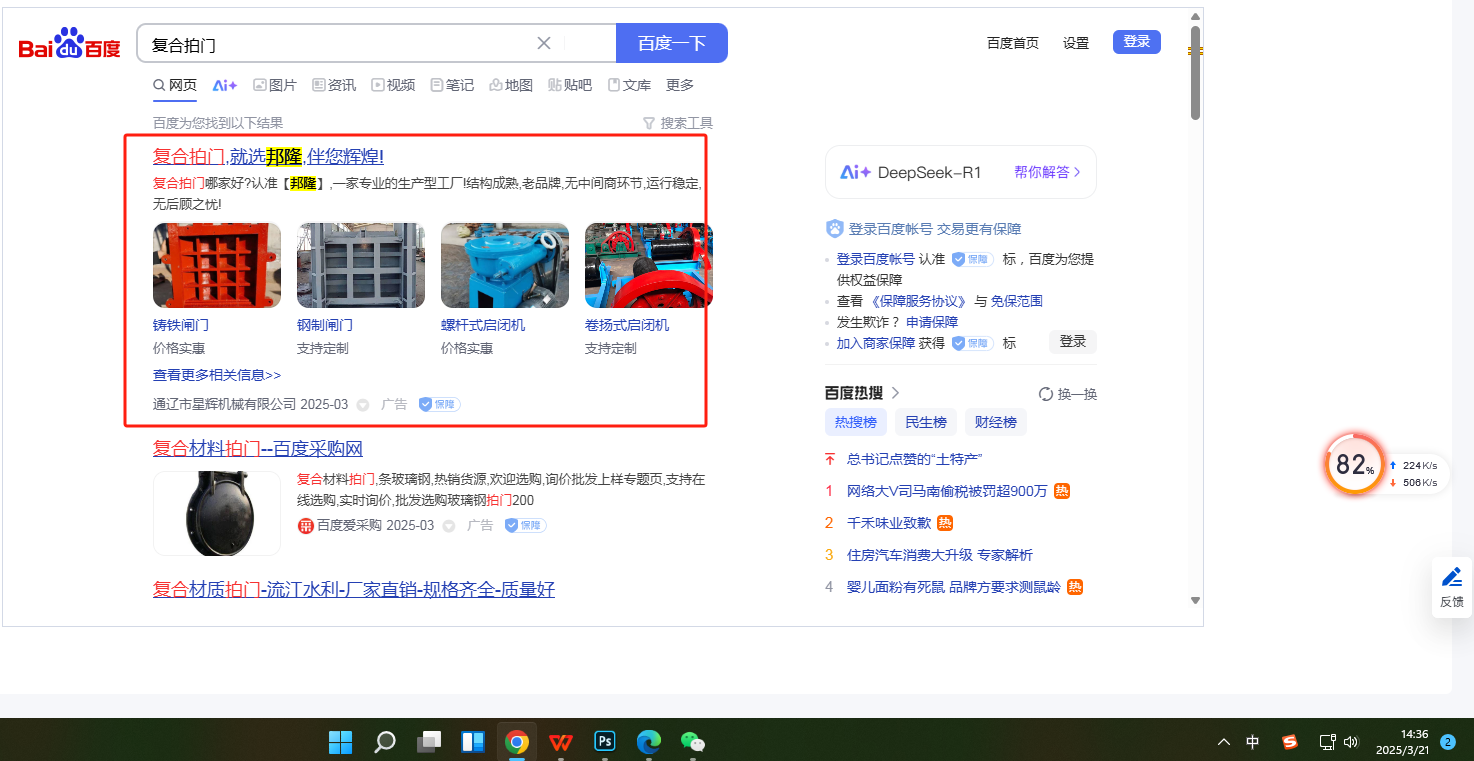The height and width of the screenshot is (761, 1474).
Task: Click the 百度爱采购 source icon
Action: click(305, 526)
